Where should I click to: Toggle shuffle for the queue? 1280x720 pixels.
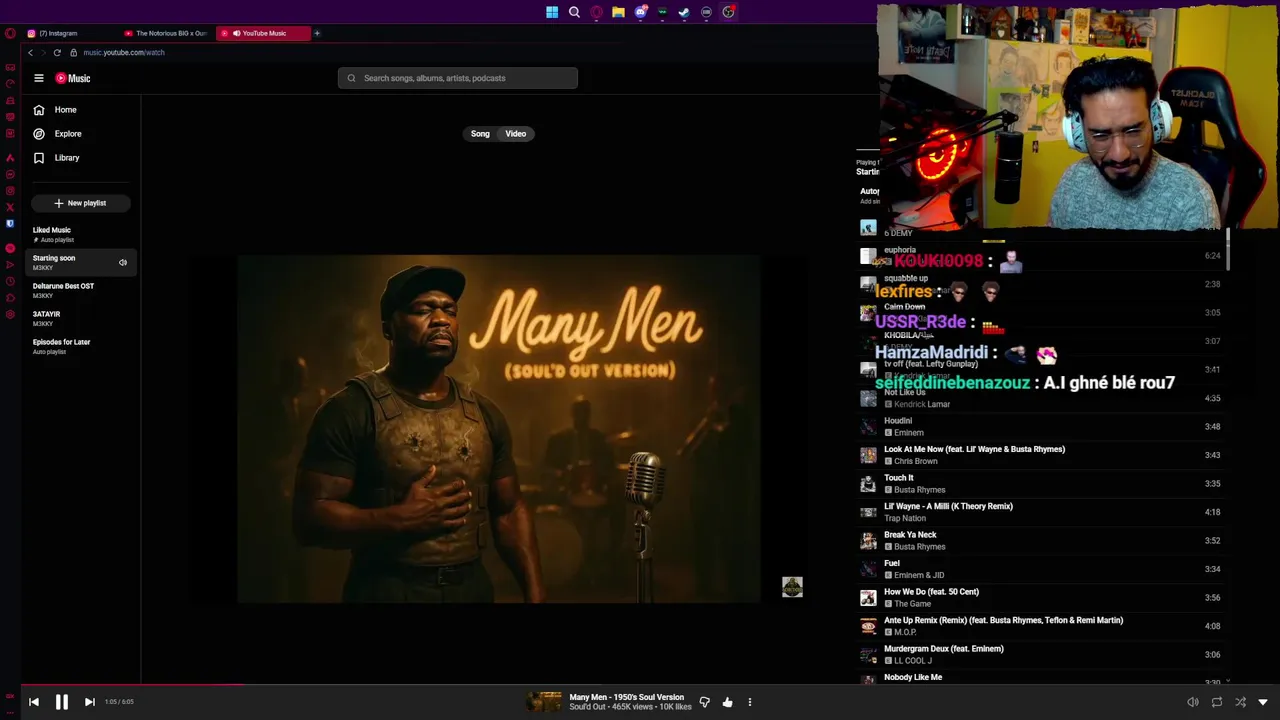pyautogui.click(x=1241, y=702)
